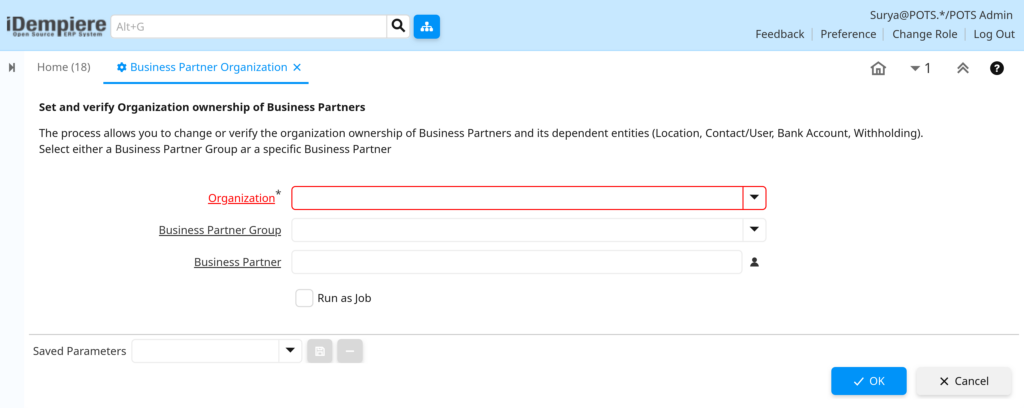Click the Business Partner label link
This screenshot has width=1024, height=408.
238,262
